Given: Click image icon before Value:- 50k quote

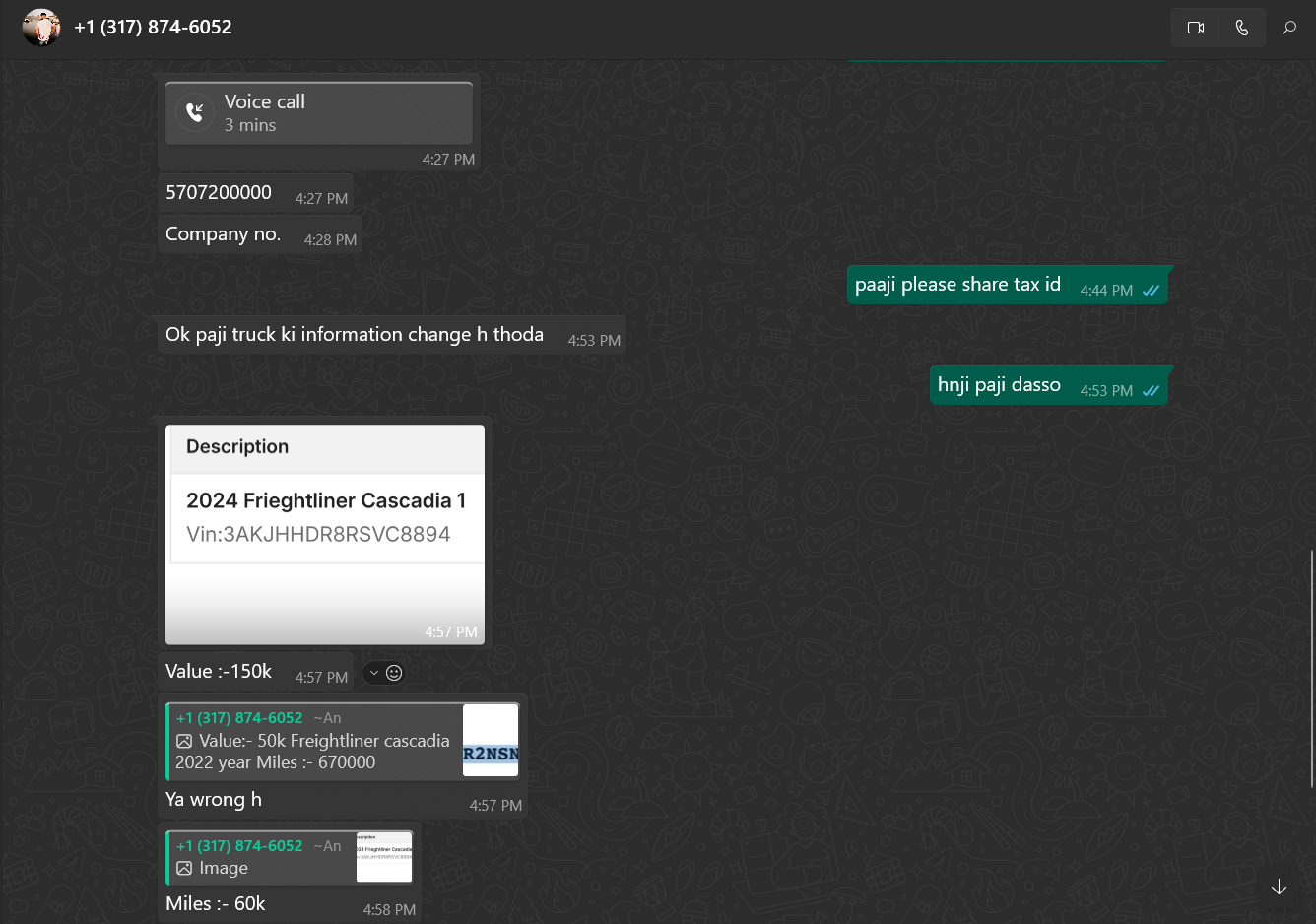Looking at the screenshot, I should click(184, 741).
